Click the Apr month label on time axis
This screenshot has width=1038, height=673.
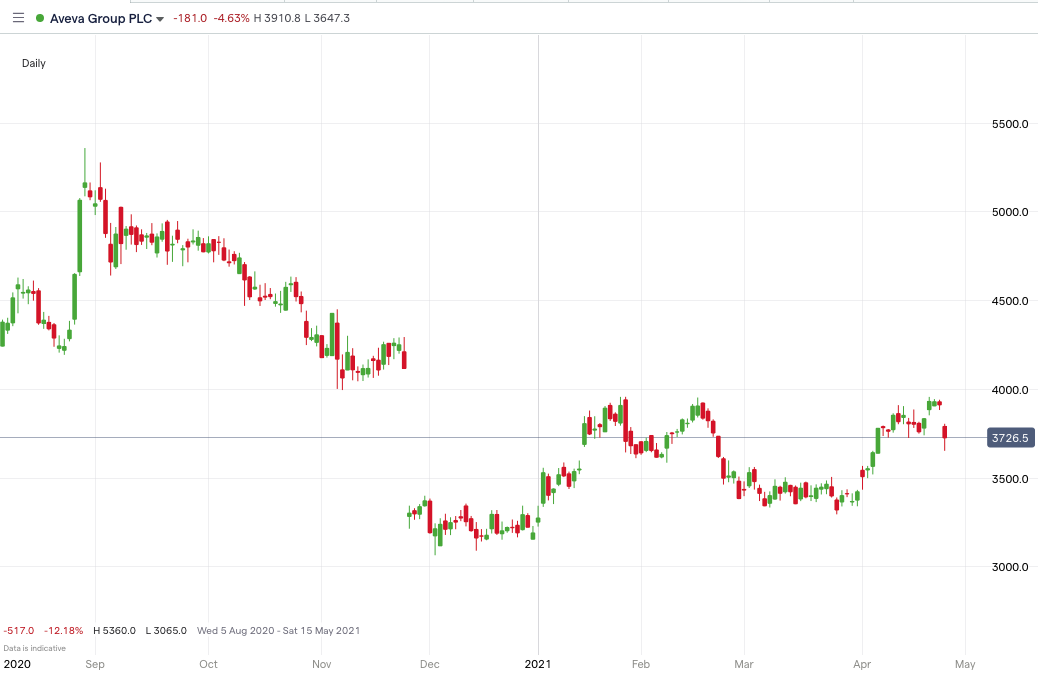coord(863,663)
